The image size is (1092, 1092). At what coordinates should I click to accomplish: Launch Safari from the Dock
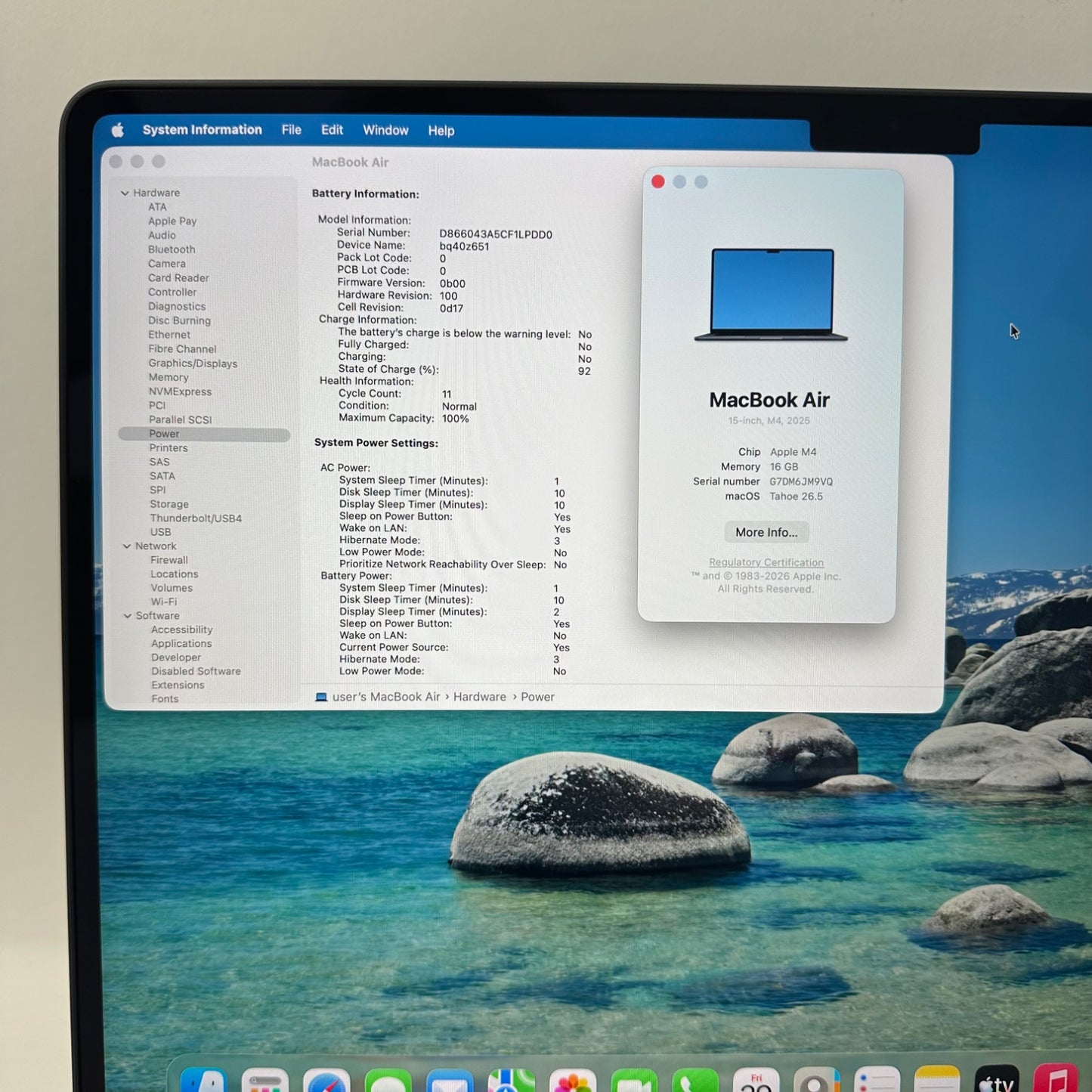(326, 1082)
